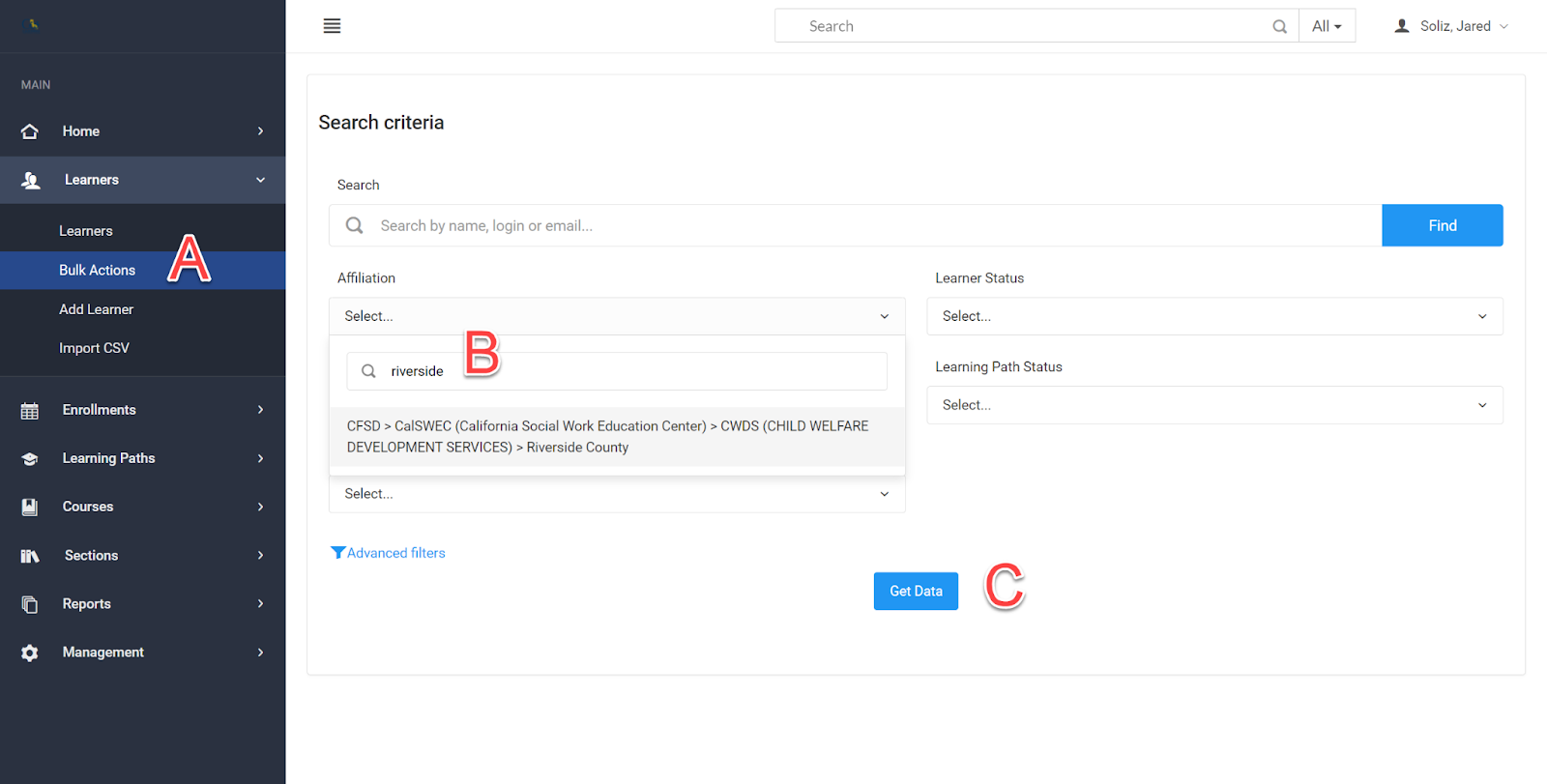Click the top Search input field
The width and height of the screenshot is (1547, 784).
click(1036, 26)
